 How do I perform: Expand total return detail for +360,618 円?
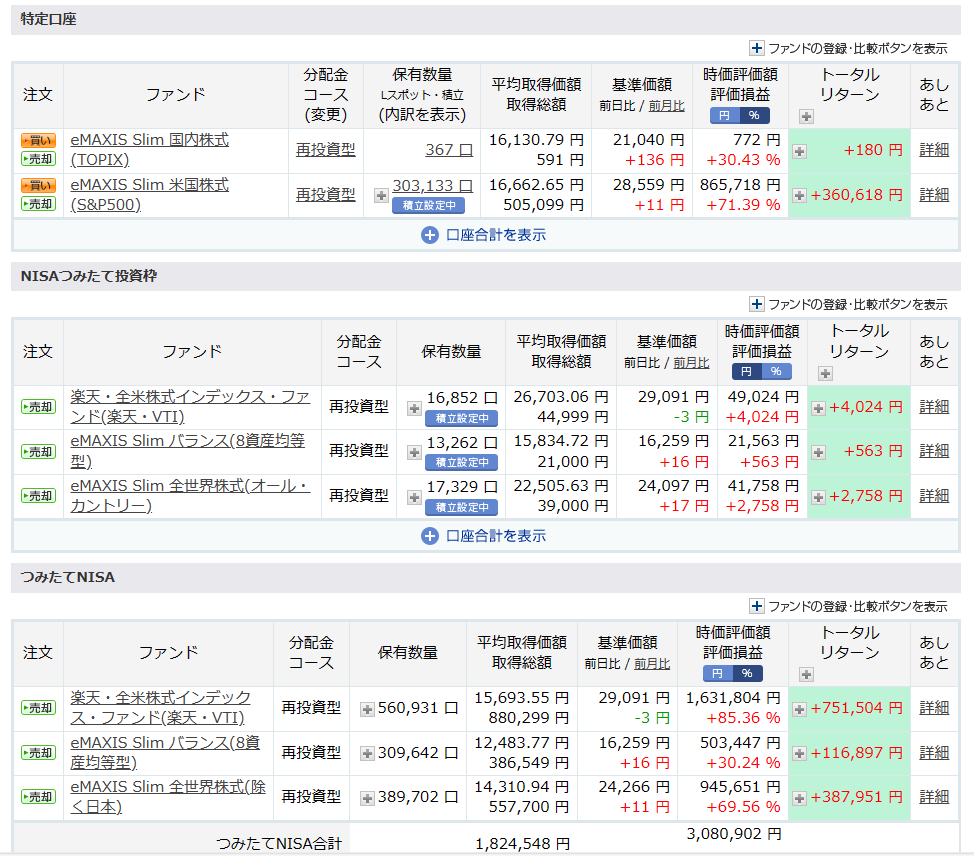[x=799, y=196]
